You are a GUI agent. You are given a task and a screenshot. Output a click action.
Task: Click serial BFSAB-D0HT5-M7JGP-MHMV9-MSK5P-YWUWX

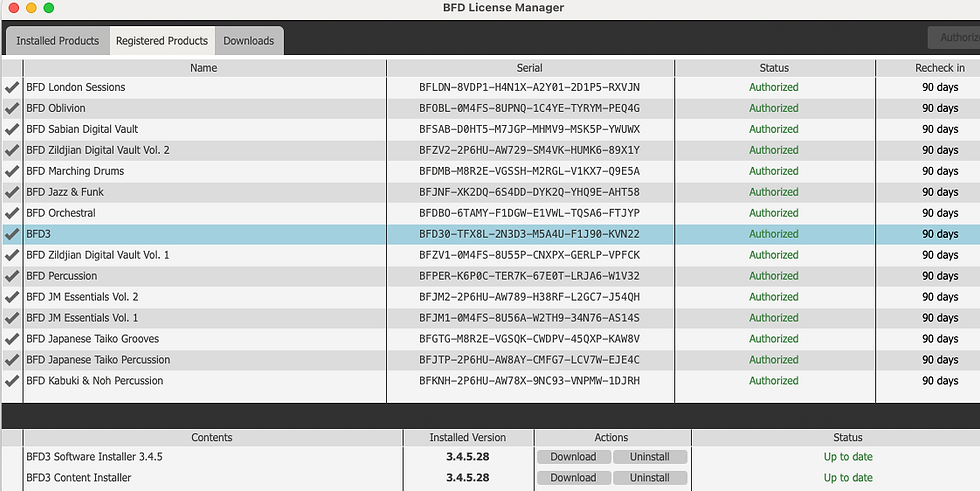pos(529,129)
